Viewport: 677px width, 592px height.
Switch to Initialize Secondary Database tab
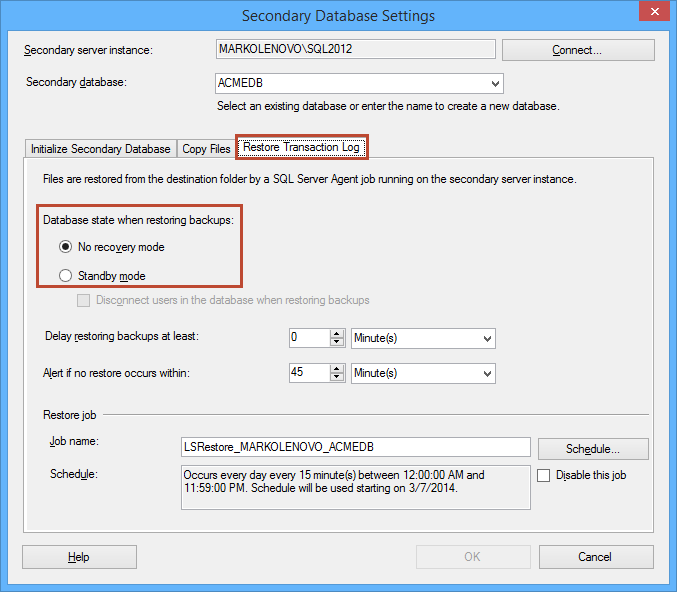pyautogui.click(x=100, y=149)
